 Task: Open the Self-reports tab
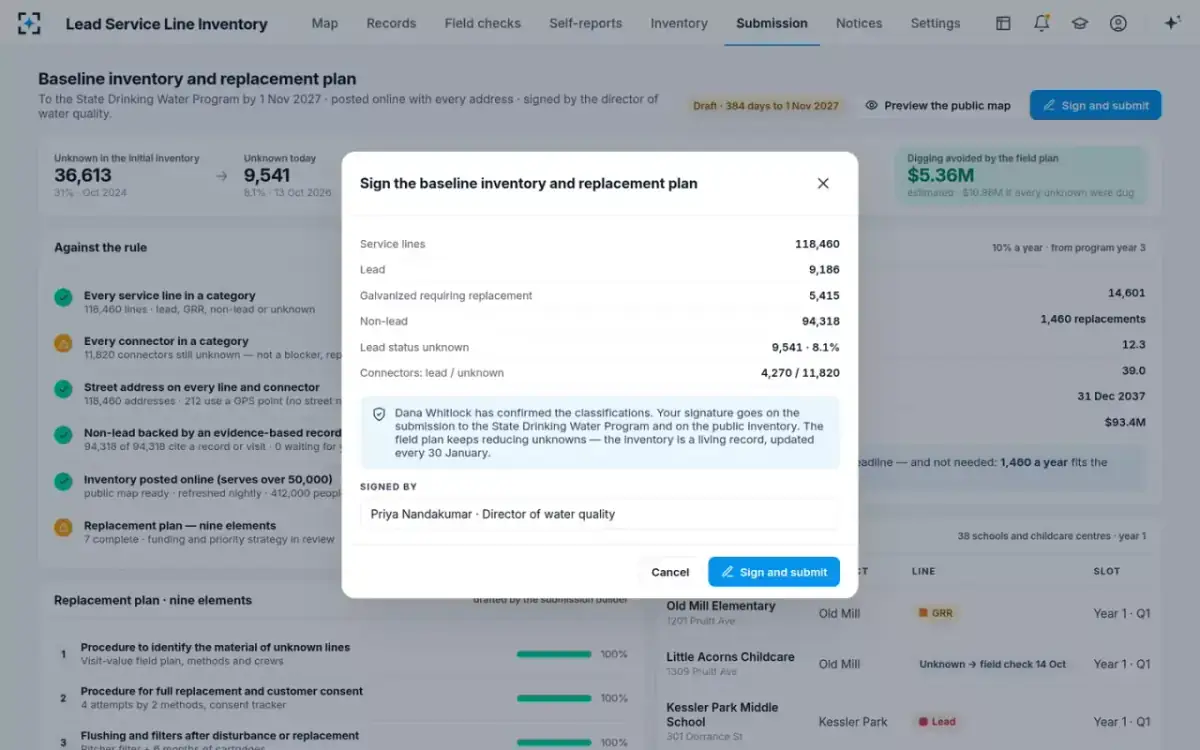(x=585, y=23)
